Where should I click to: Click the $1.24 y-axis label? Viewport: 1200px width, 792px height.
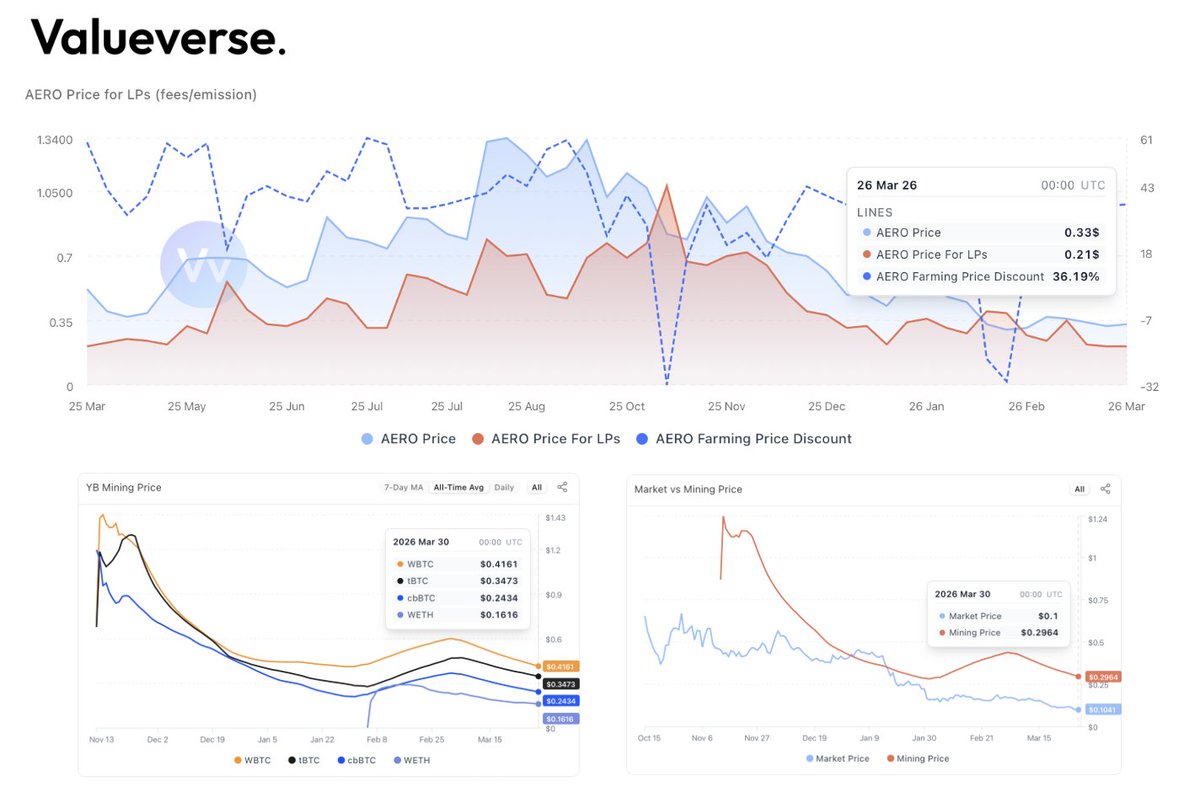coord(1098,520)
